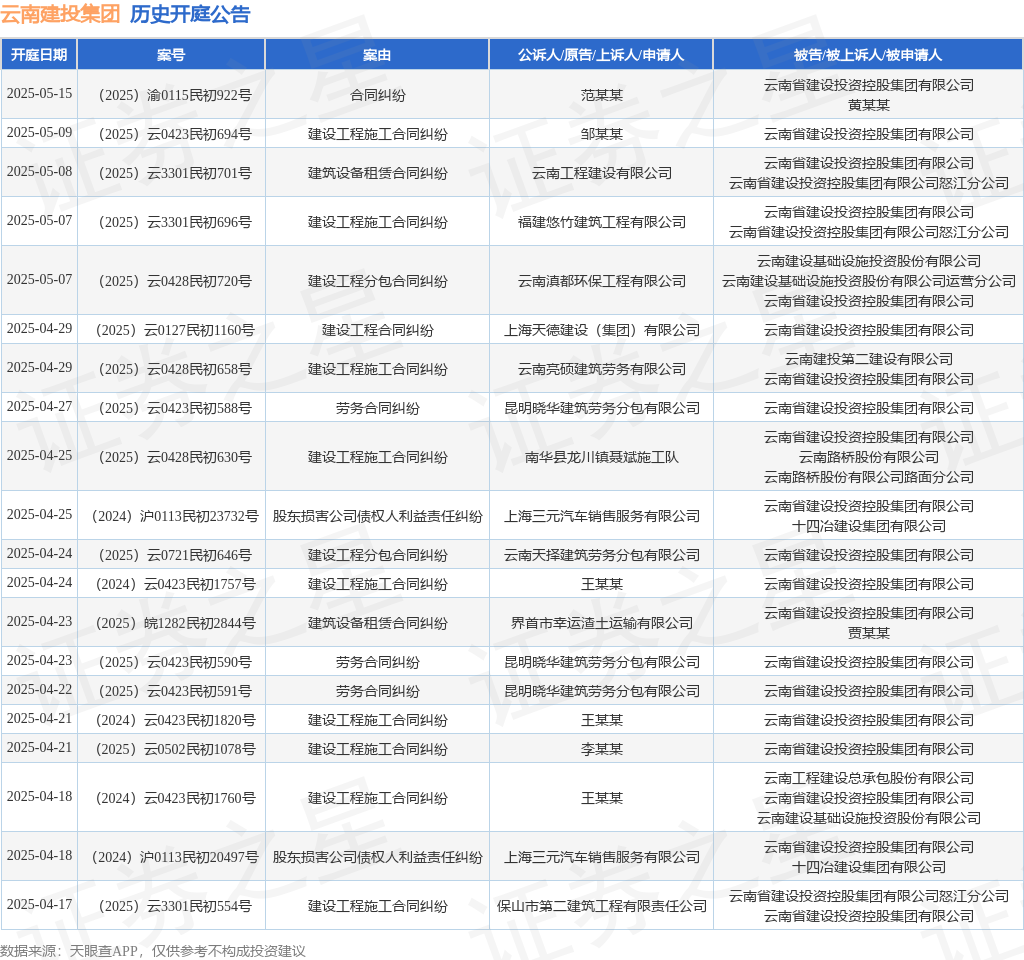The height and width of the screenshot is (960, 1024).
Task: Click the 公诉人/原告/上诉人/申请人 column header
Action: pyautogui.click(x=601, y=55)
